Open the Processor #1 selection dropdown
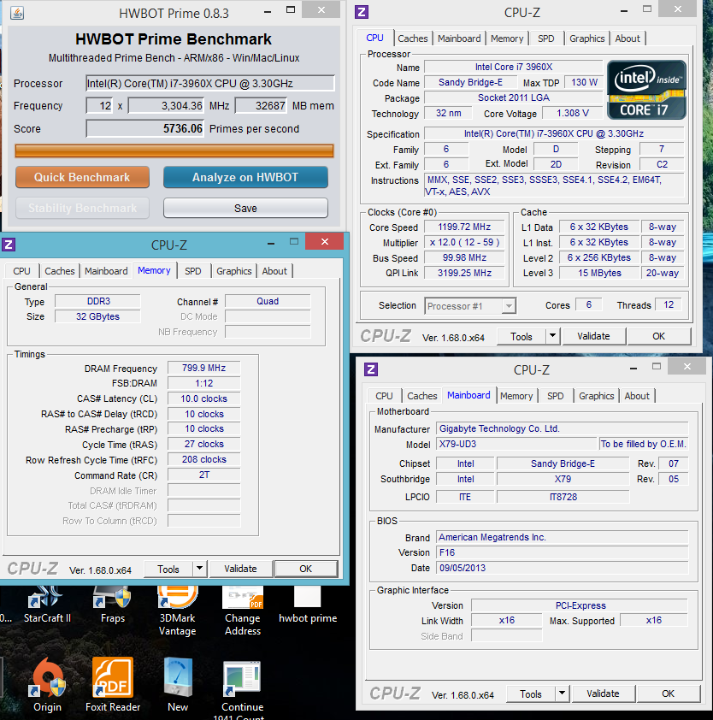Viewport: 713px width, 720px height. 470,306
